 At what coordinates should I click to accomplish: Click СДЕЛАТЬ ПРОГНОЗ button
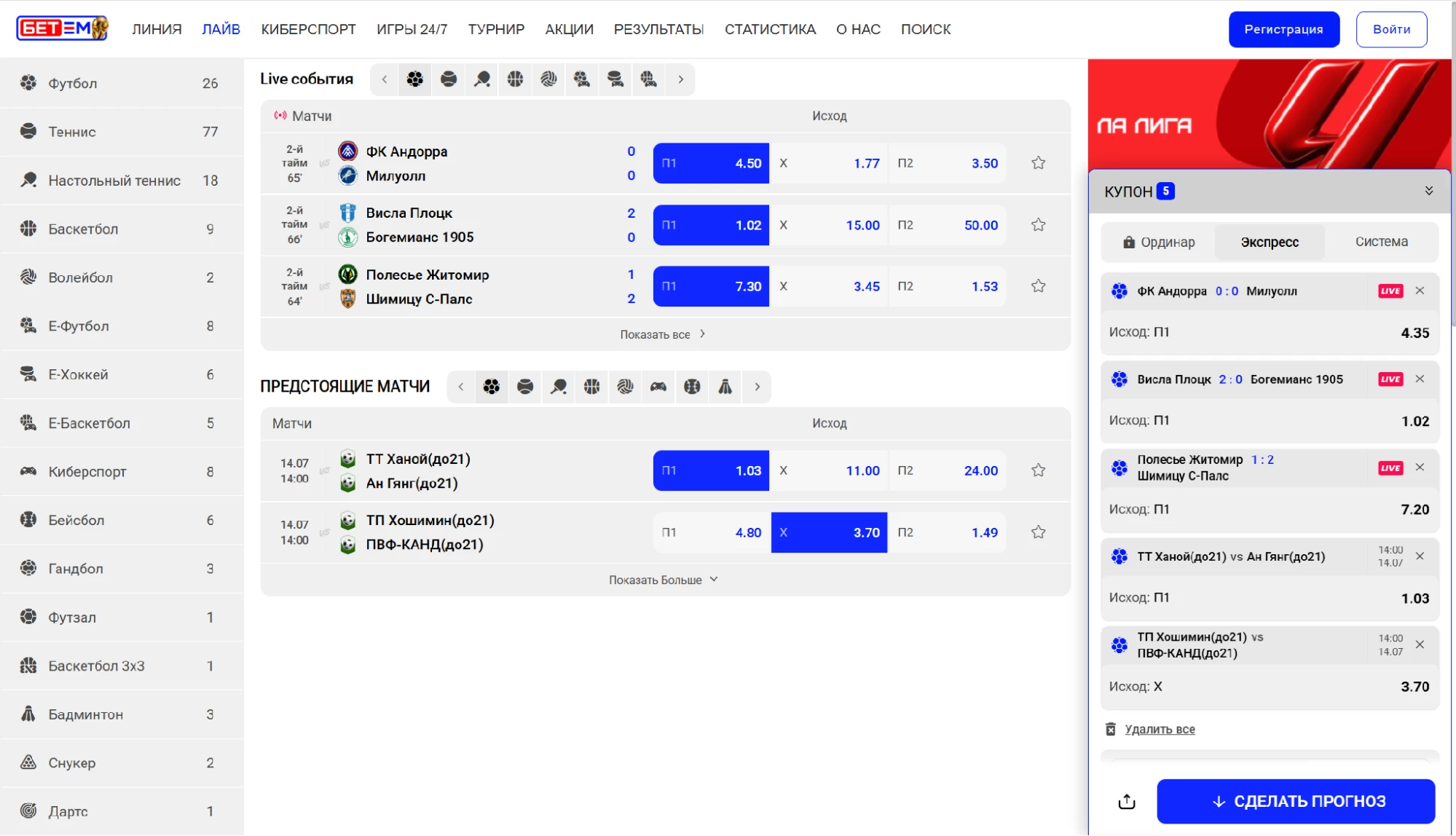coord(1296,802)
